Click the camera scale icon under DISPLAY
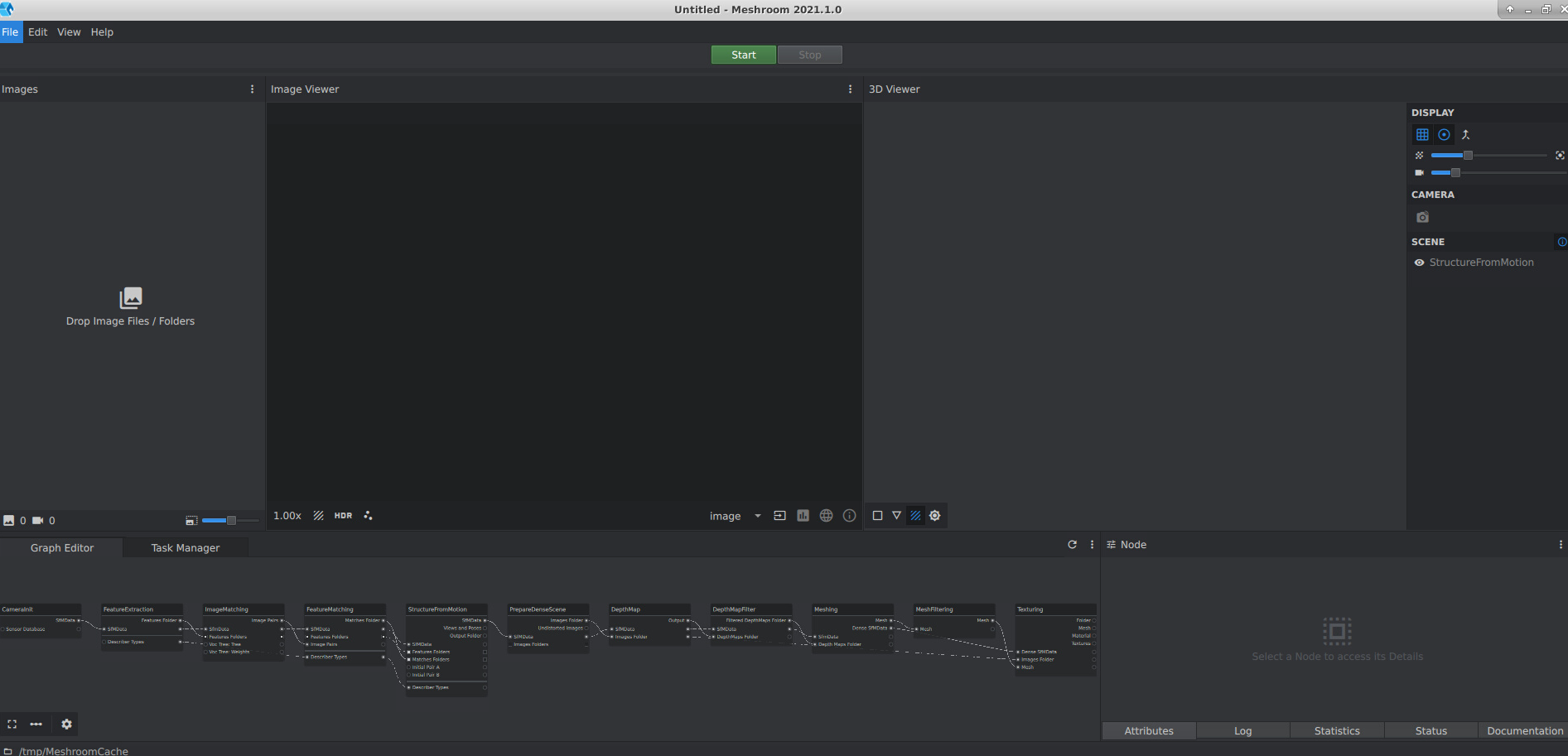Viewport: 1568px width, 756px height. pos(1419,173)
